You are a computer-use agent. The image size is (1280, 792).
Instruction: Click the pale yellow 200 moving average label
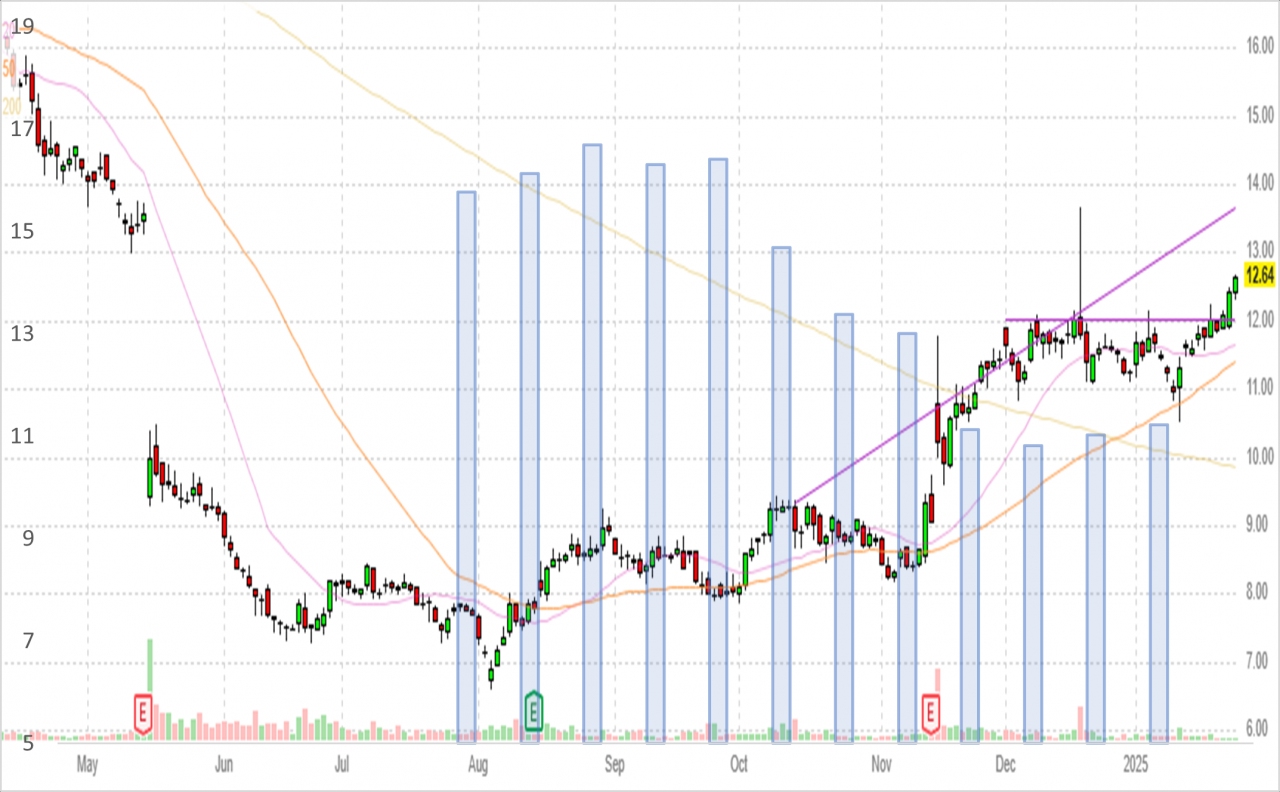[11, 106]
